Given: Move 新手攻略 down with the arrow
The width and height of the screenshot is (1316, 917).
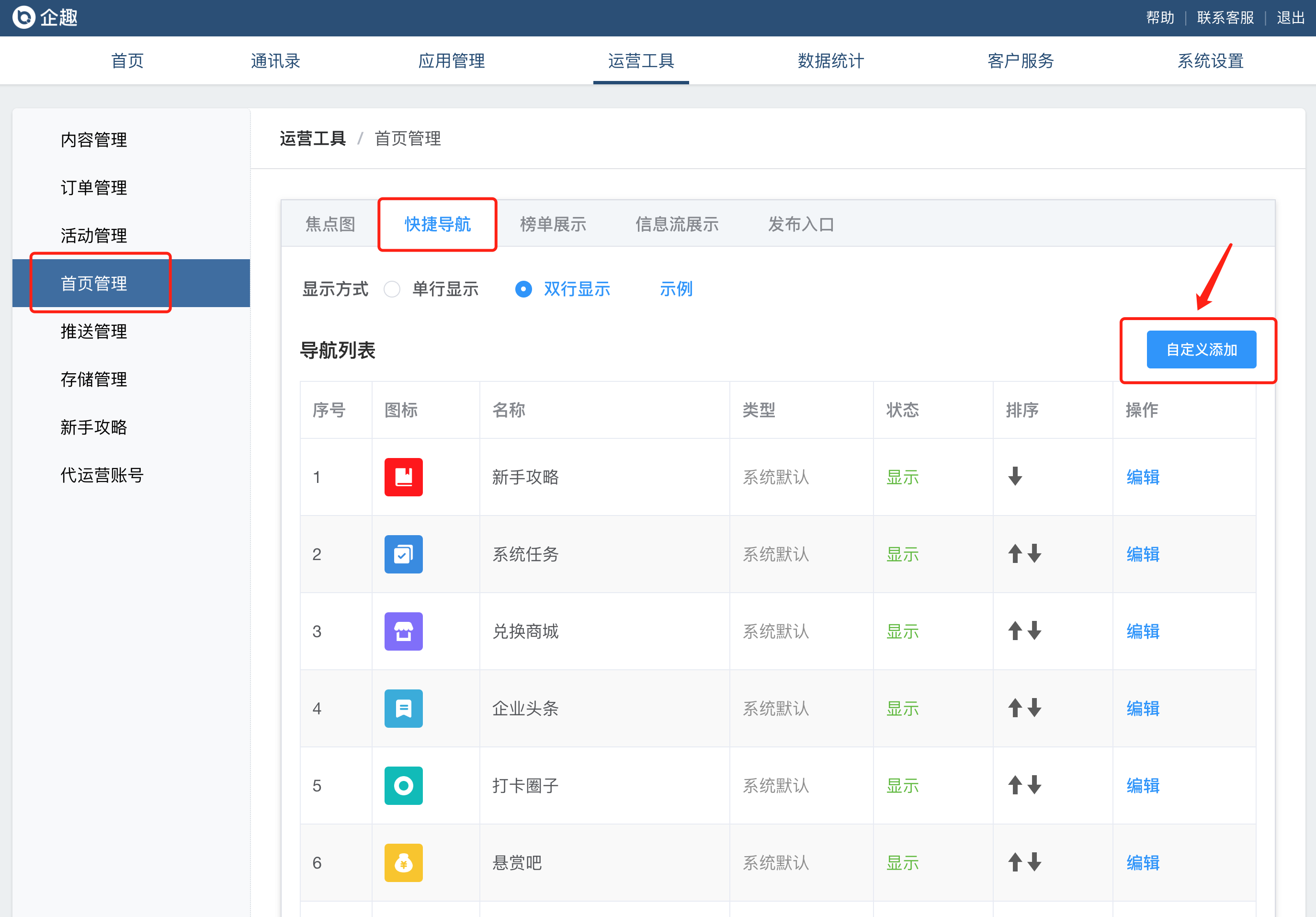Looking at the screenshot, I should click(1015, 476).
